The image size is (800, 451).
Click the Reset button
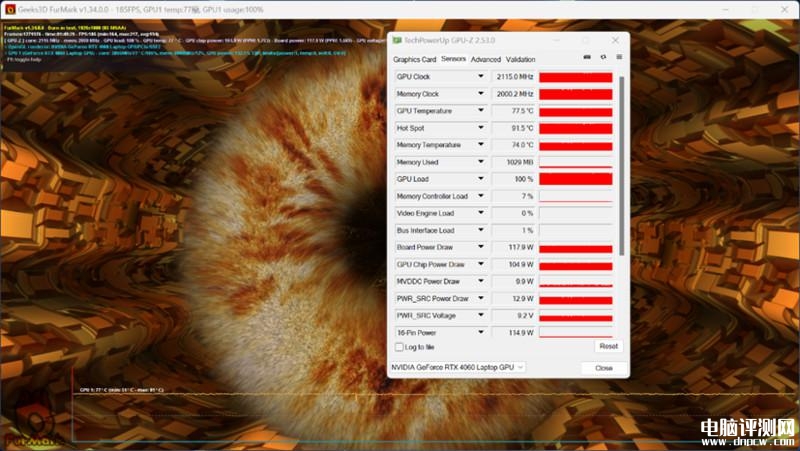608,346
